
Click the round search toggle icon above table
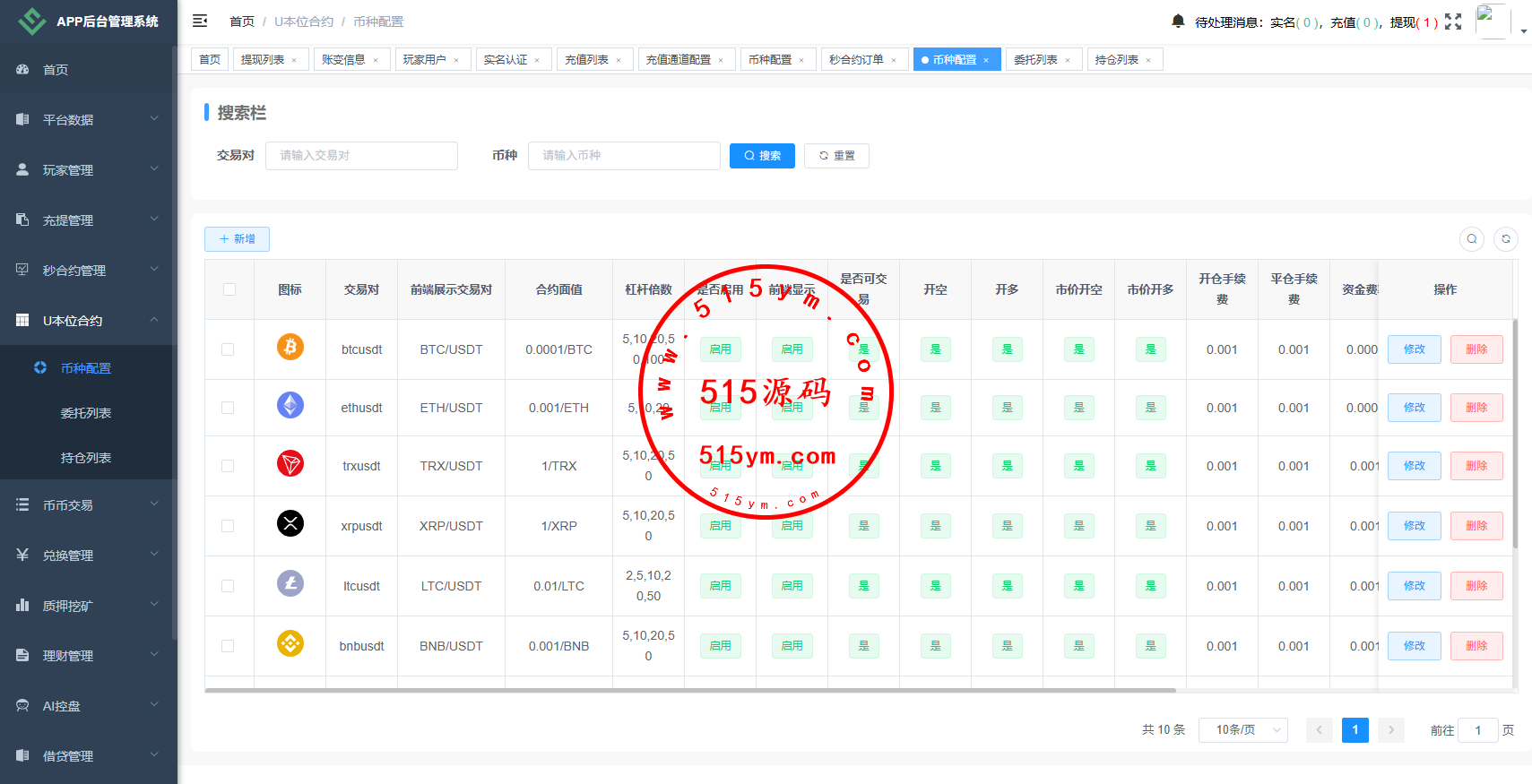point(1472,239)
